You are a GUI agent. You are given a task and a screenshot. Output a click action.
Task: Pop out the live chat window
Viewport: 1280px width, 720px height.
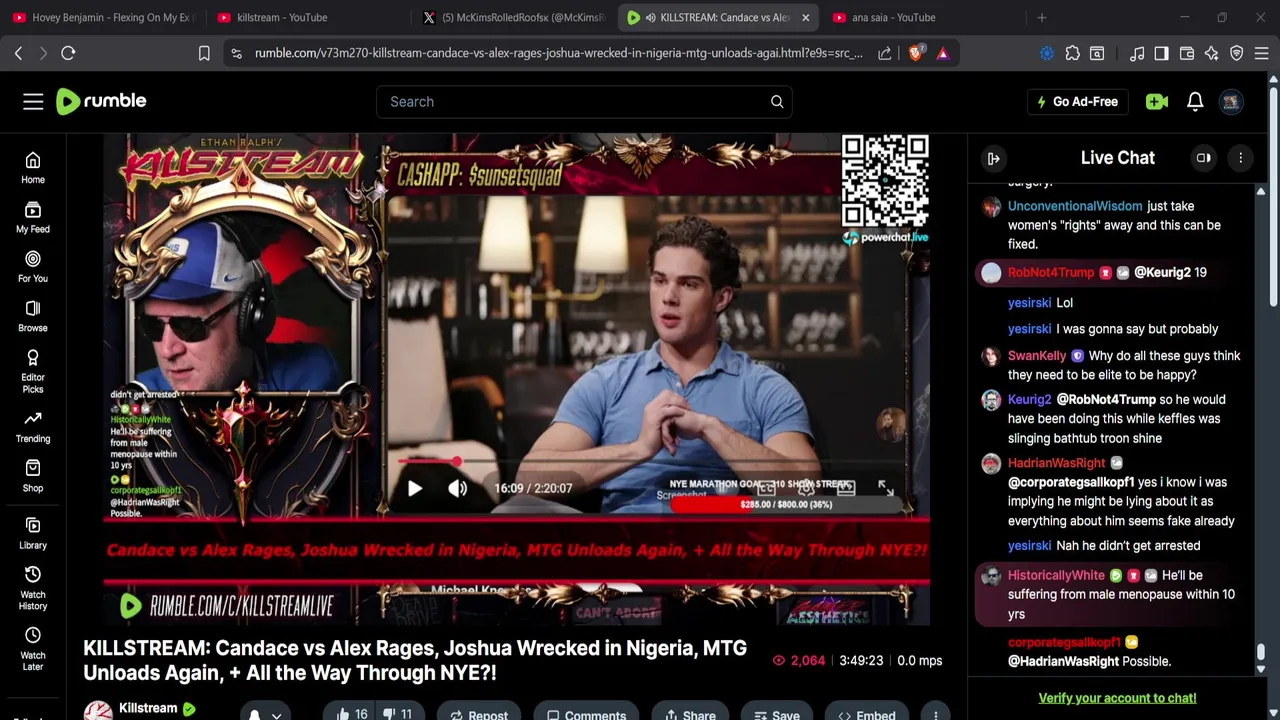1203,158
